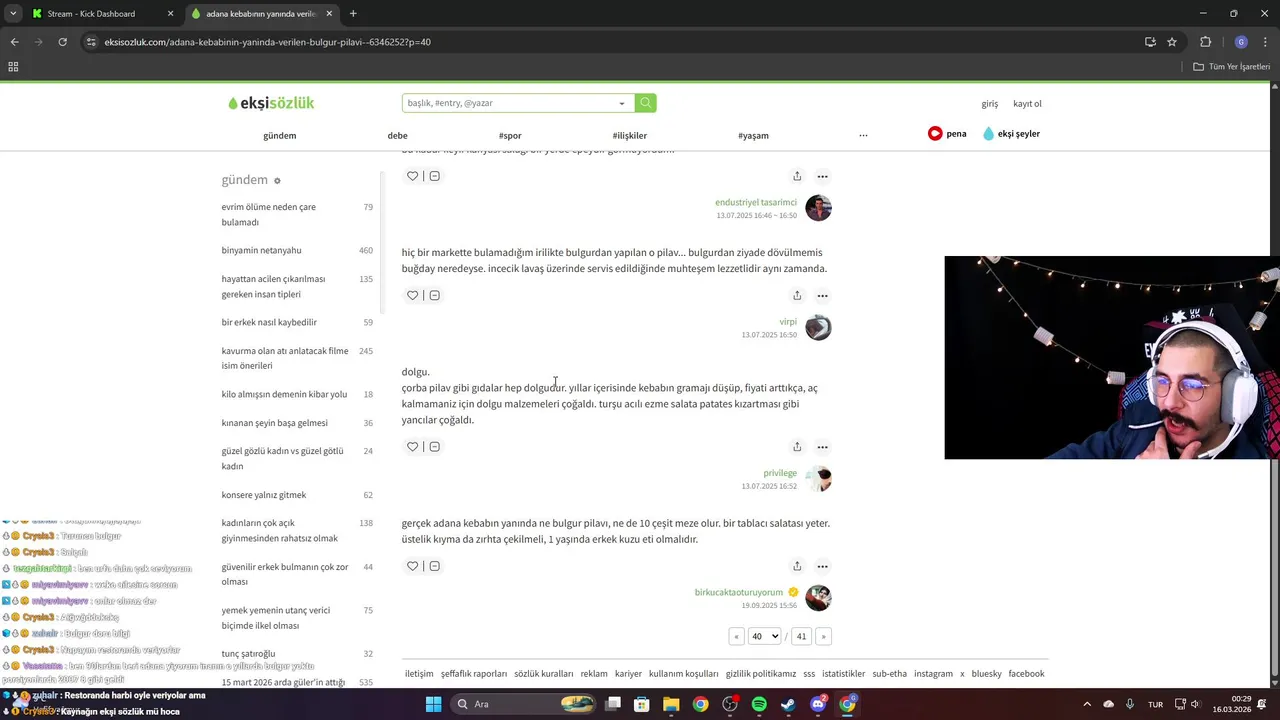This screenshot has width=1280, height=720.
Task: Open the #ilişkiler channel
Action: [x=630, y=135]
